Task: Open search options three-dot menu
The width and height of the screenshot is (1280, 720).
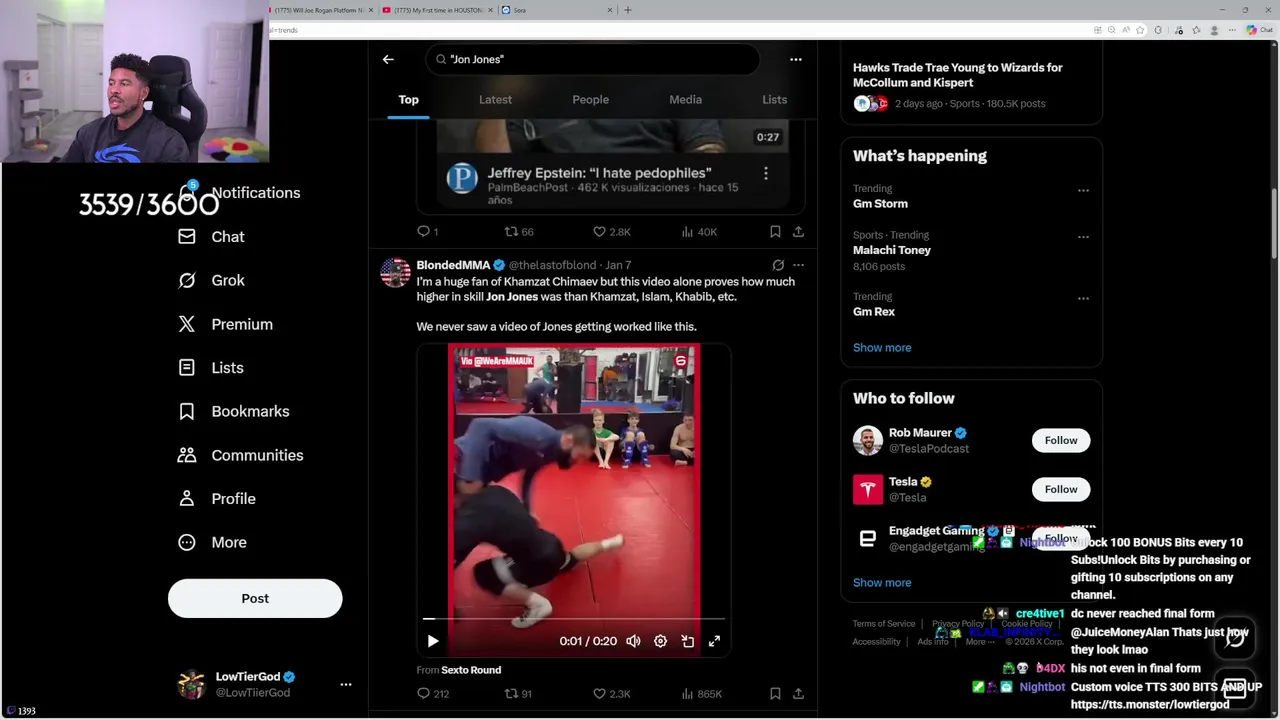Action: tap(796, 59)
